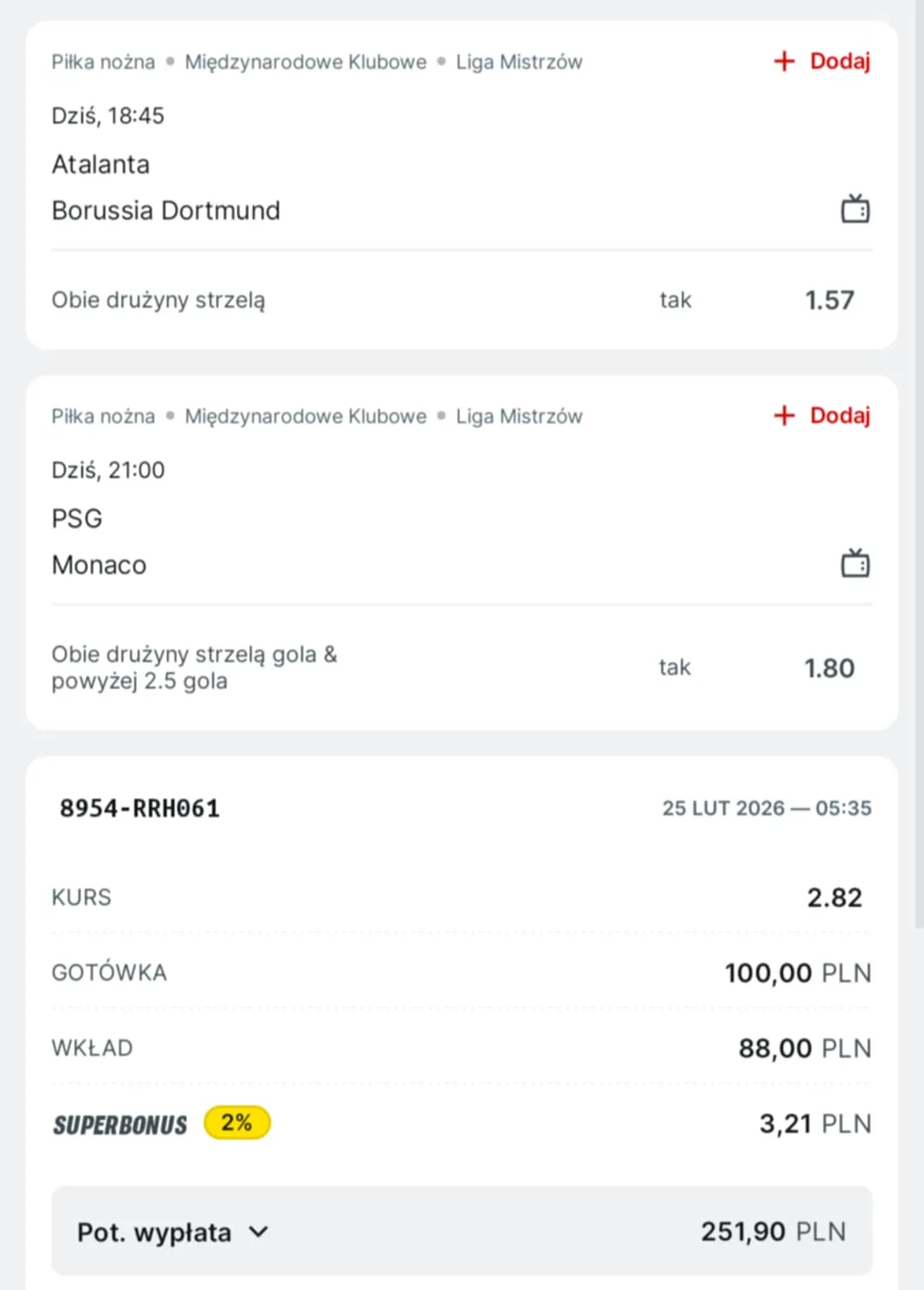Click the potential payout 251,90 PLN
The width and height of the screenshot is (924, 1290).
773,1232
